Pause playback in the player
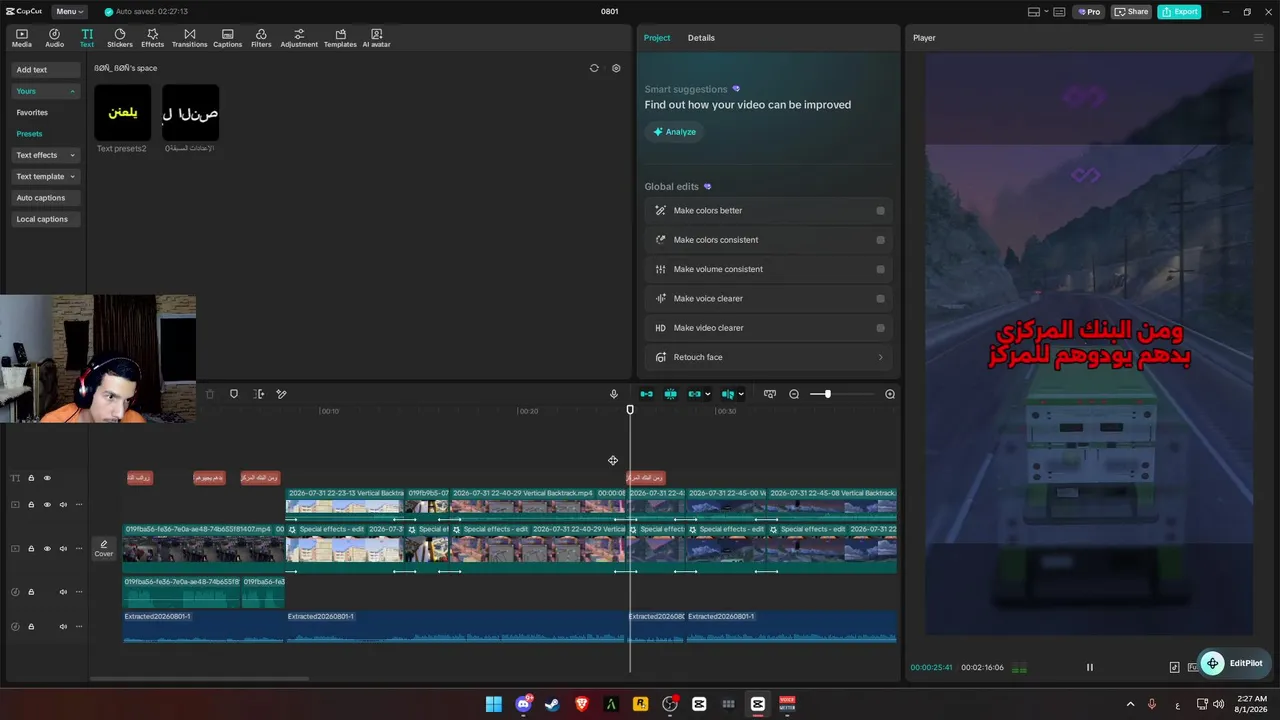The height and width of the screenshot is (720, 1280). (x=1090, y=667)
